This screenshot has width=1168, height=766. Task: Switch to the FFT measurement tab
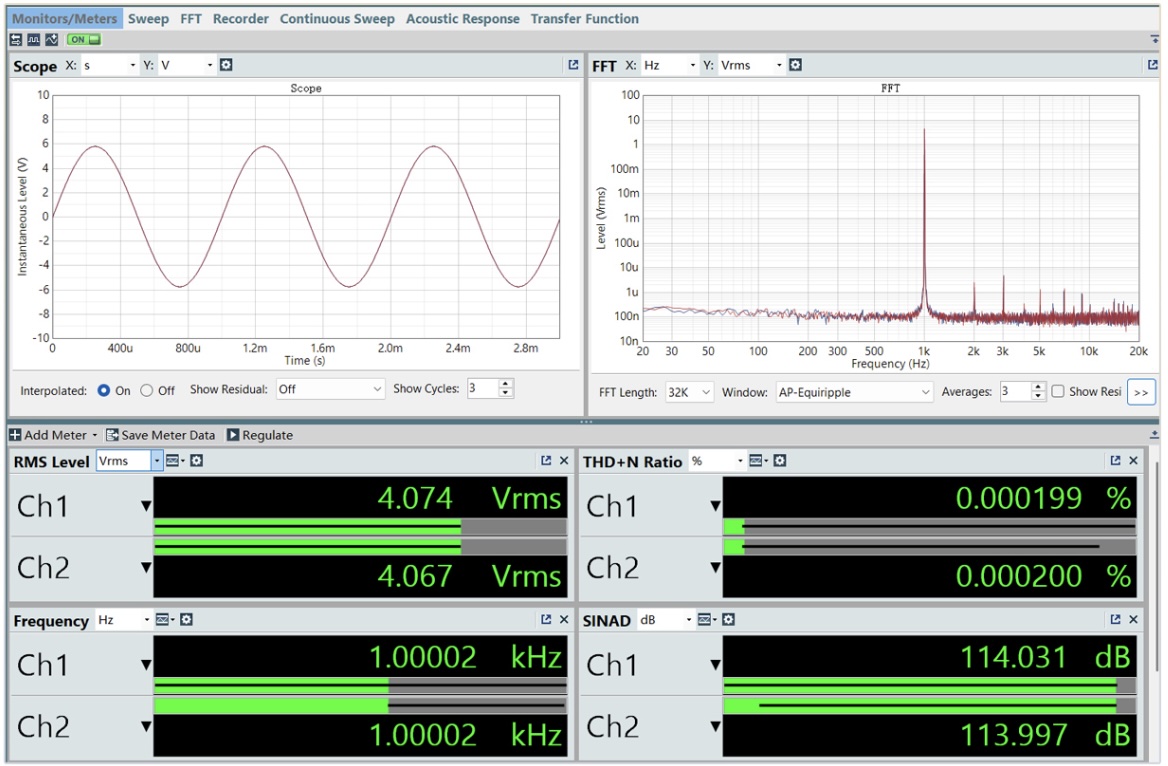point(191,19)
